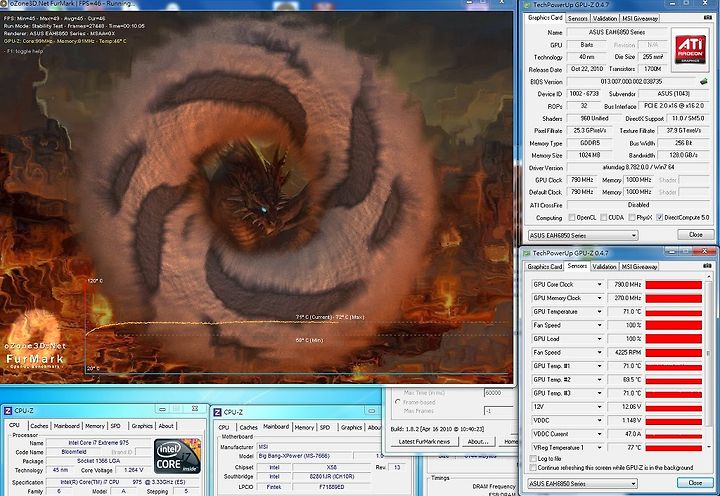Click the title bar icon of the GPU-Z card-info window

click(526, 5)
